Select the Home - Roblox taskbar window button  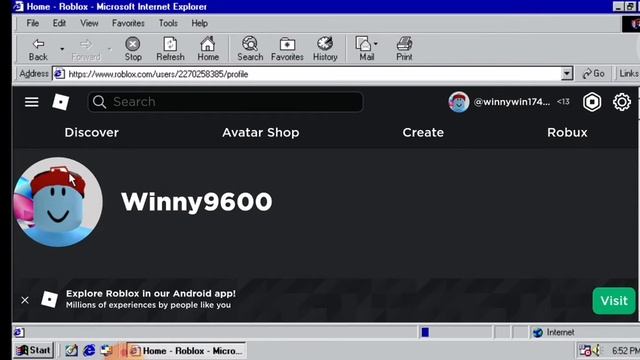(x=187, y=351)
